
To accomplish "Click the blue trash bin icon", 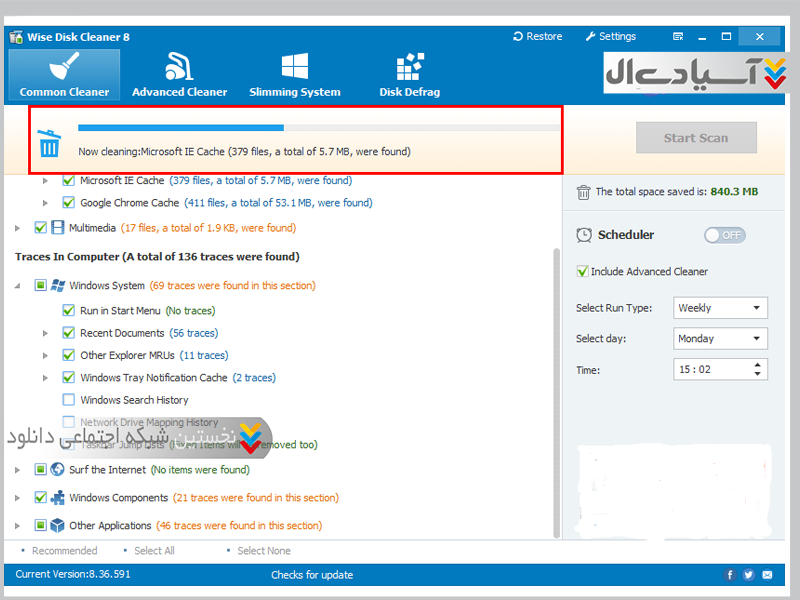I will [x=49, y=143].
